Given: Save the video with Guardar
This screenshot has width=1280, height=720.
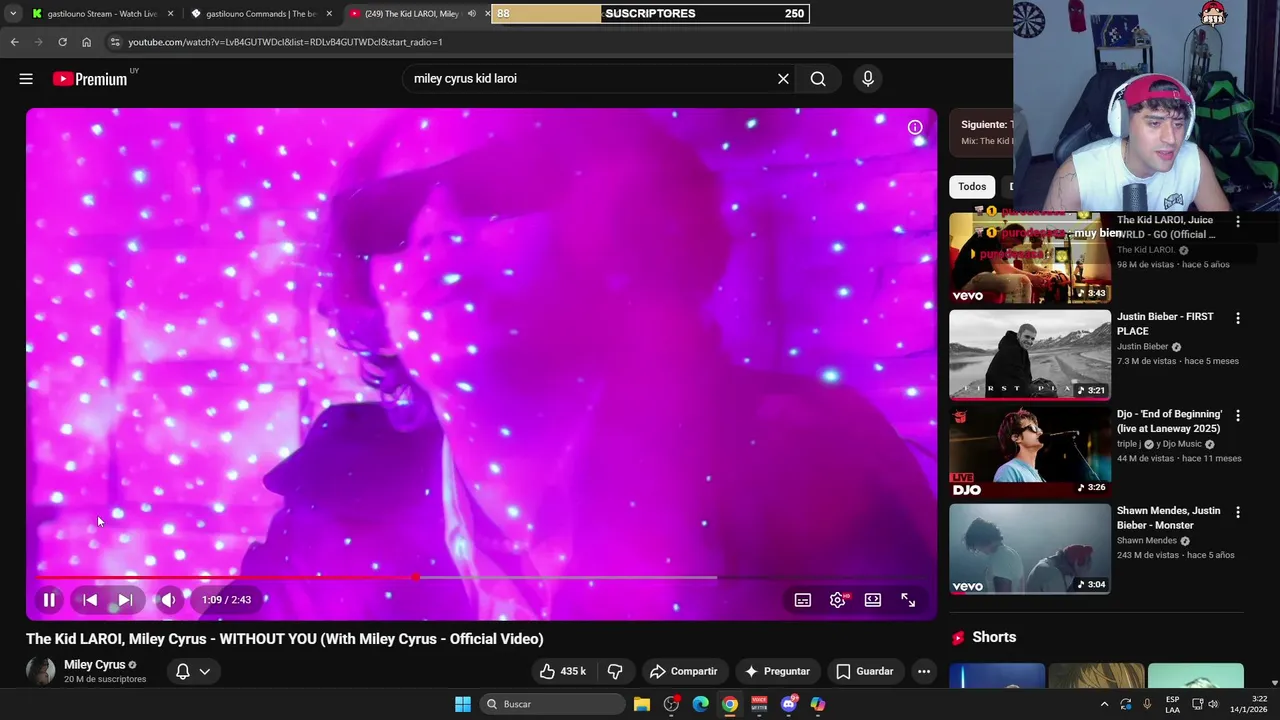Looking at the screenshot, I should 865,671.
